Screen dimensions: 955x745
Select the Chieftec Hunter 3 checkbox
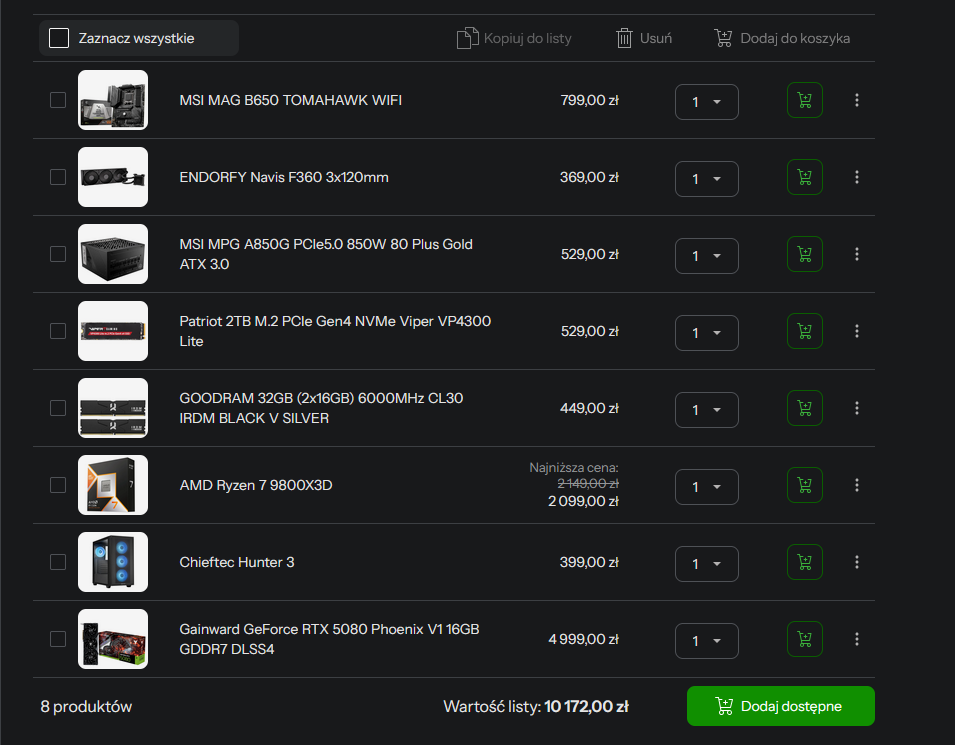[58, 562]
